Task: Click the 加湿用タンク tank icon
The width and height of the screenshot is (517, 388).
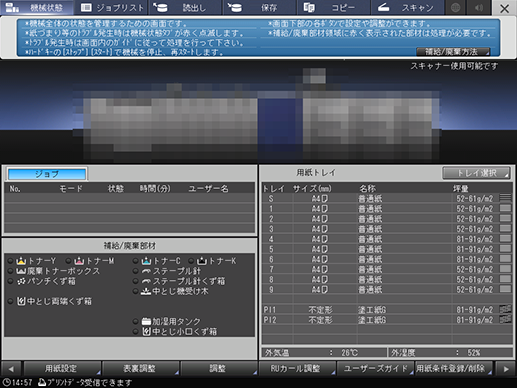Action: (146, 321)
